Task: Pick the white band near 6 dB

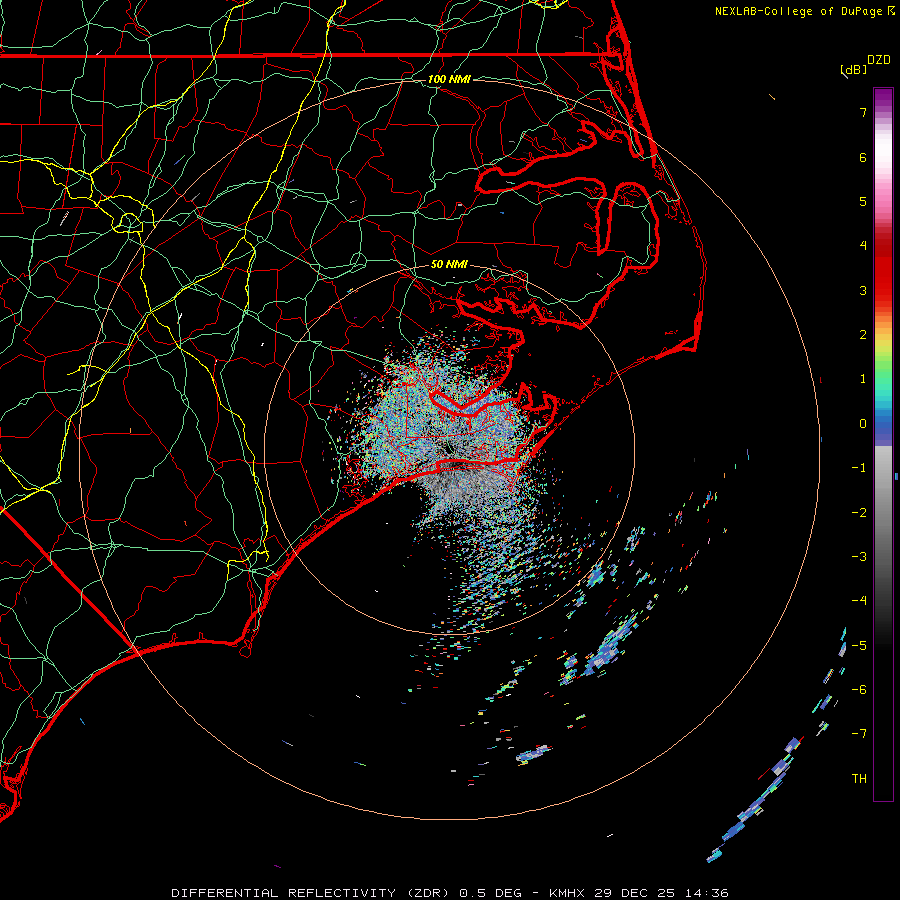Action: (x=883, y=152)
